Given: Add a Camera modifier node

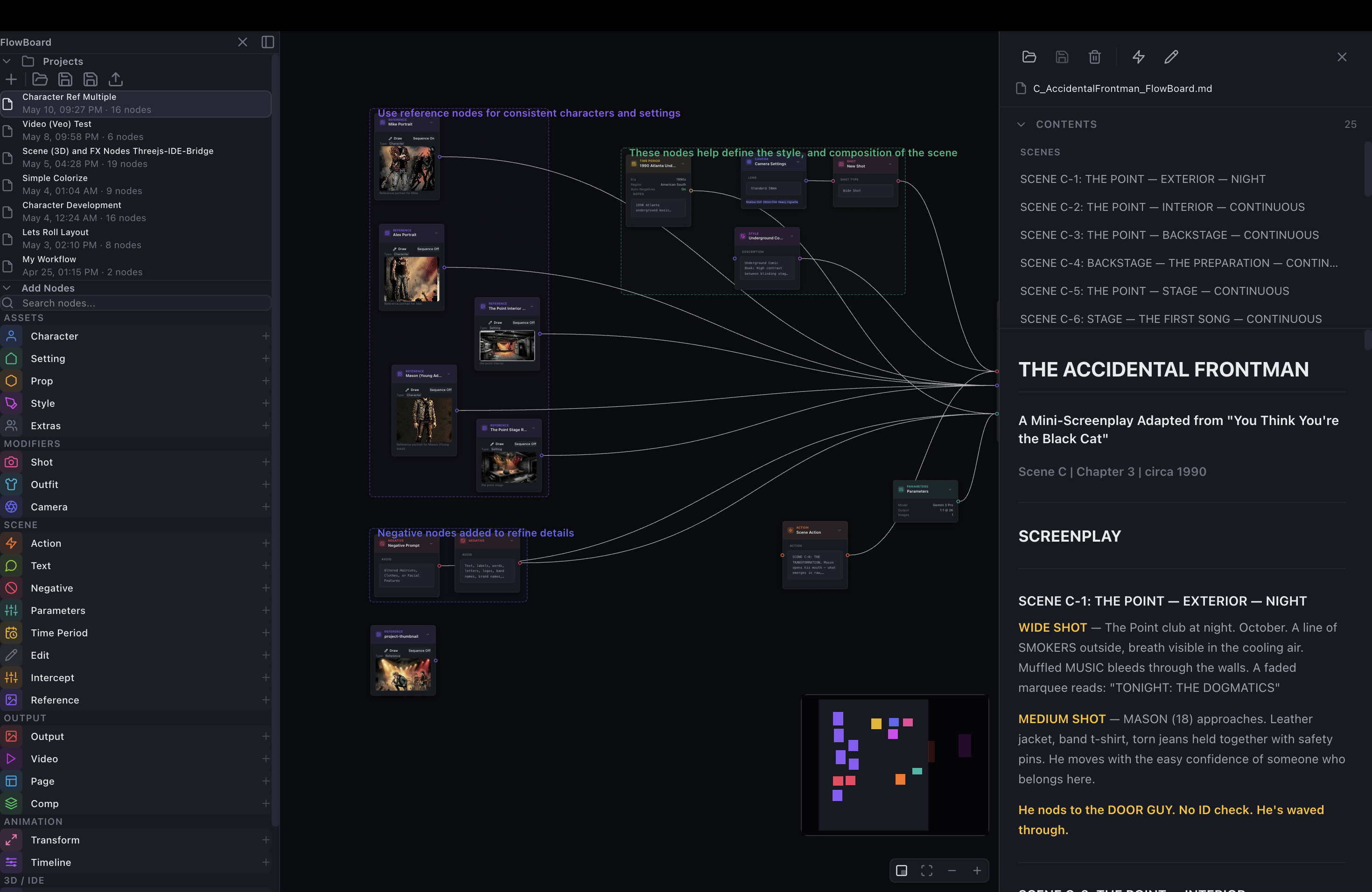Looking at the screenshot, I should click(266, 507).
